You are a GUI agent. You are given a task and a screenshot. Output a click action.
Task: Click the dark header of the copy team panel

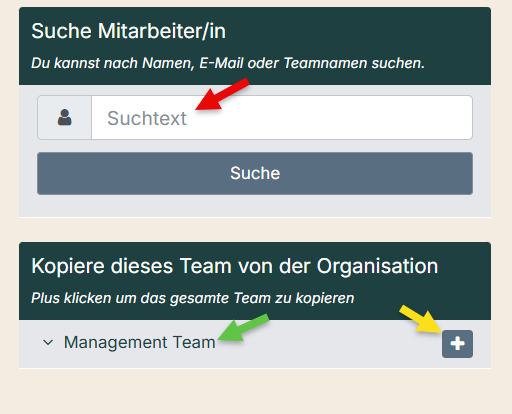coord(255,281)
